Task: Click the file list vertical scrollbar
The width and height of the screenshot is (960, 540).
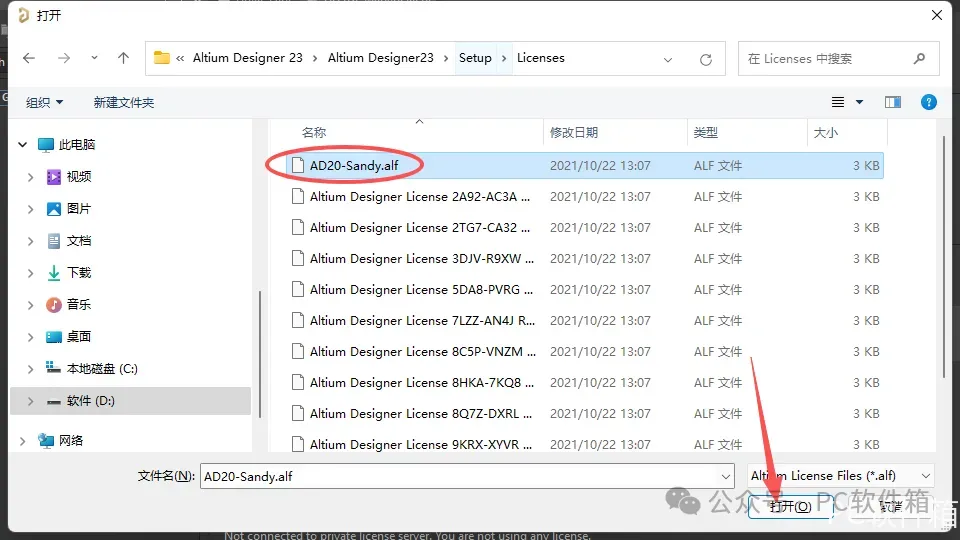Action: 943,257
